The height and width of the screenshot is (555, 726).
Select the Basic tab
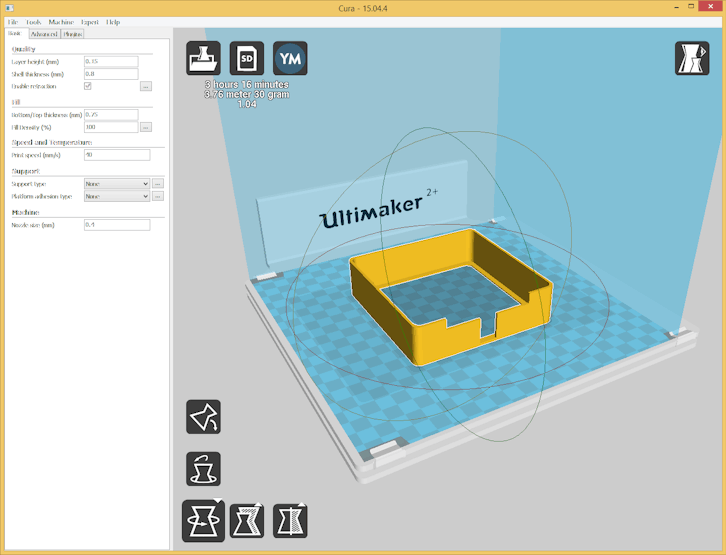pos(15,33)
